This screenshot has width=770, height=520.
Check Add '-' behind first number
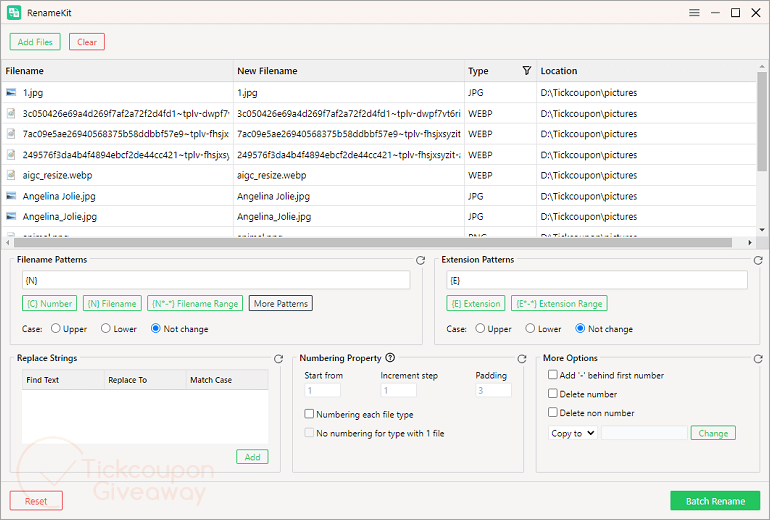click(x=553, y=375)
